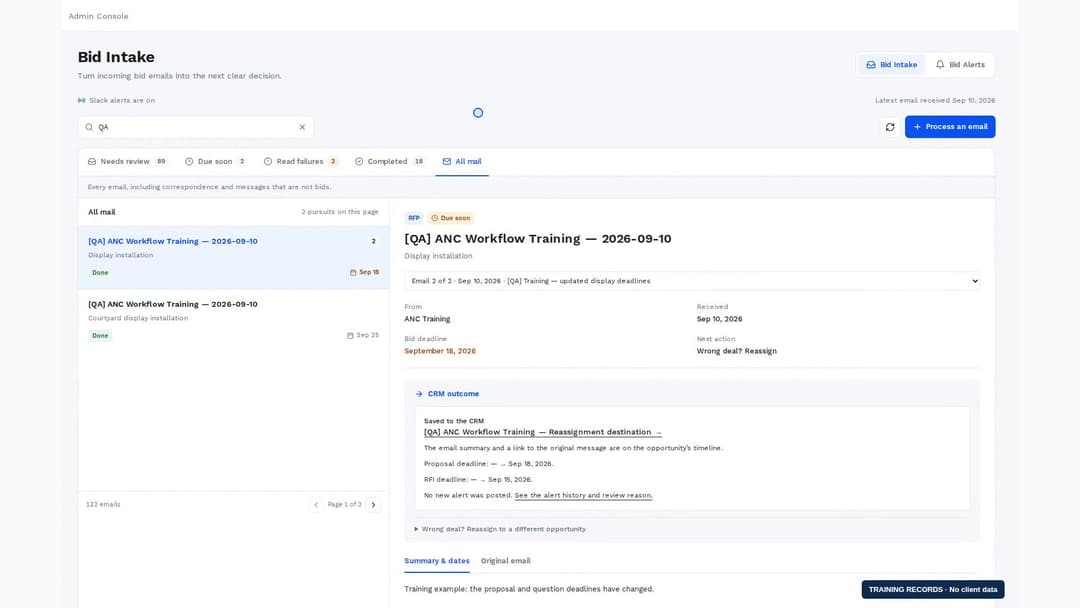Open the Needs review tab
This screenshot has height=608, width=1080.
pos(127,162)
